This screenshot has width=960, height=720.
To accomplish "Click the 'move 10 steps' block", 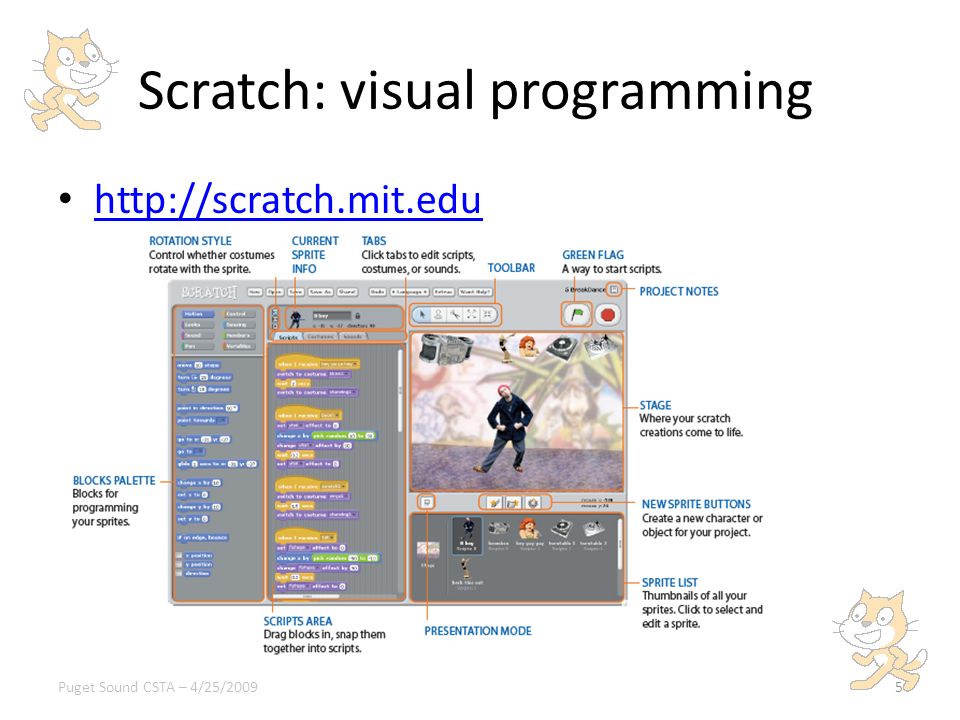I will [x=198, y=366].
